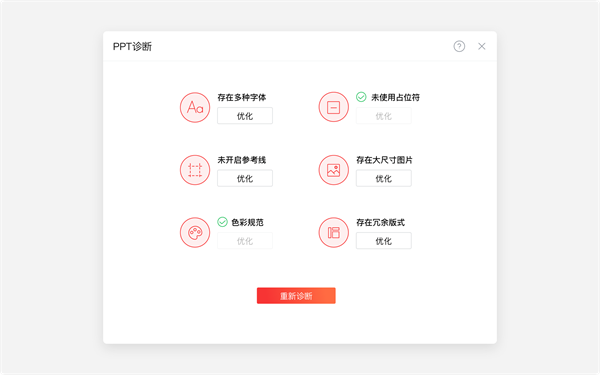
Task: Click the disabled 优化 button under 未使用占位符
Action: click(384, 116)
